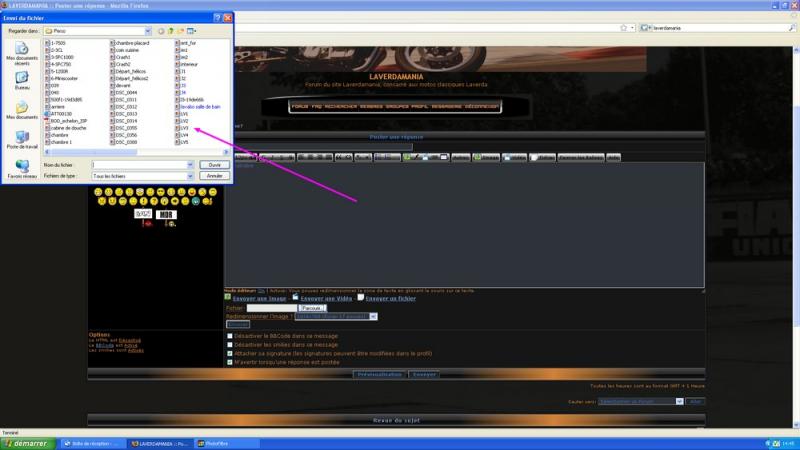This screenshot has width=800, height=450.
Task: Click the Parcourir button next to Fichier
Action: click(312, 308)
